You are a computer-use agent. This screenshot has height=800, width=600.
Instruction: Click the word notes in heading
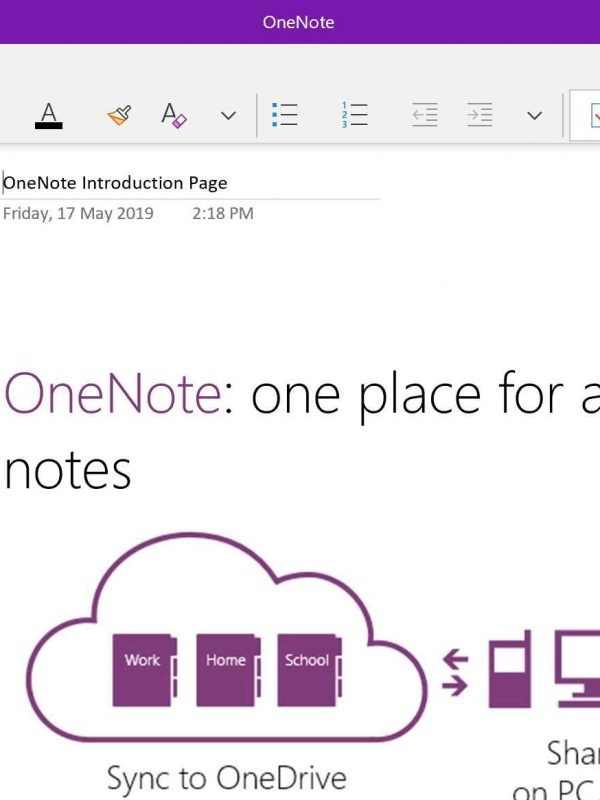click(68, 470)
